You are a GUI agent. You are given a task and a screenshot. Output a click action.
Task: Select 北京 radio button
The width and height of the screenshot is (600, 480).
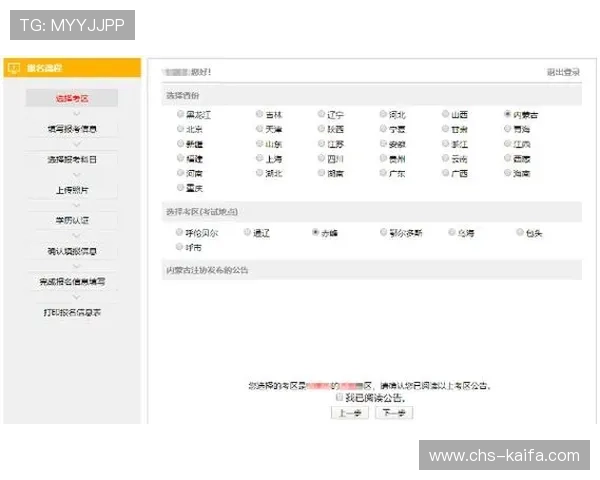pyautogui.click(x=180, y=129)
